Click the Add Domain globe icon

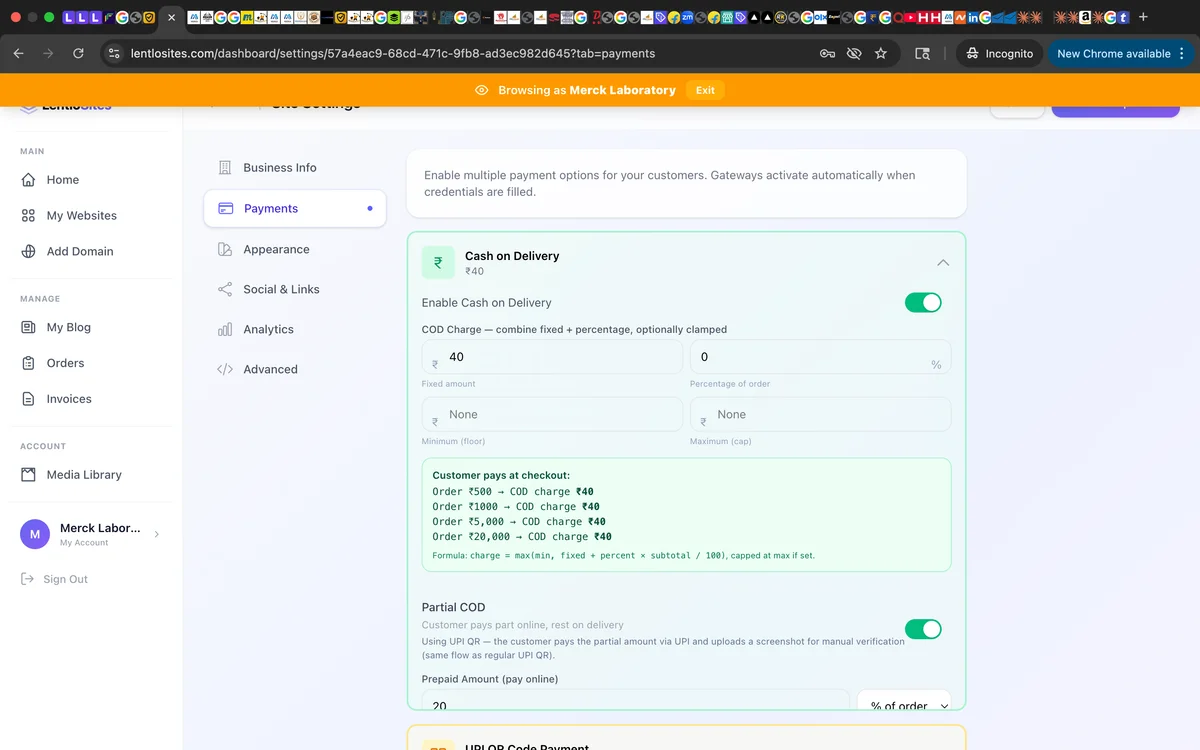tap(28, 252)
